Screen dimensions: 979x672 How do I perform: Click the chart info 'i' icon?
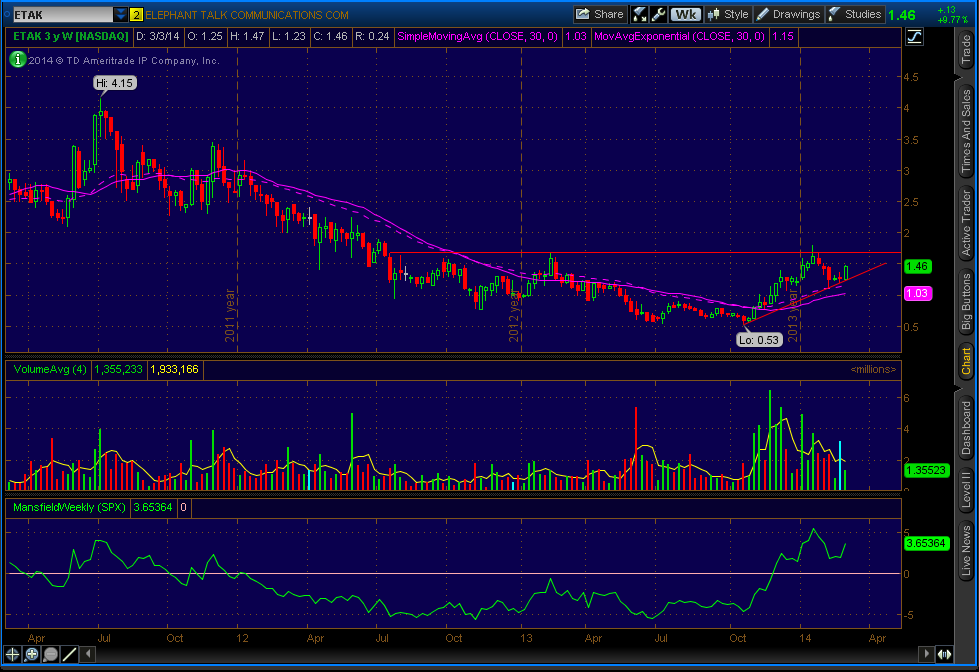pos(17,60)
